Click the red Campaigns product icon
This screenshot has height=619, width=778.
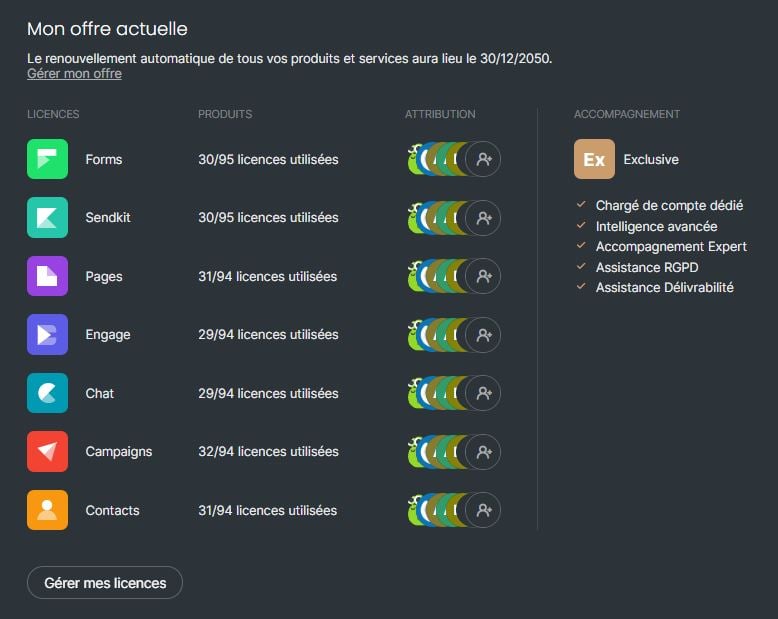[x=47, y=452]
